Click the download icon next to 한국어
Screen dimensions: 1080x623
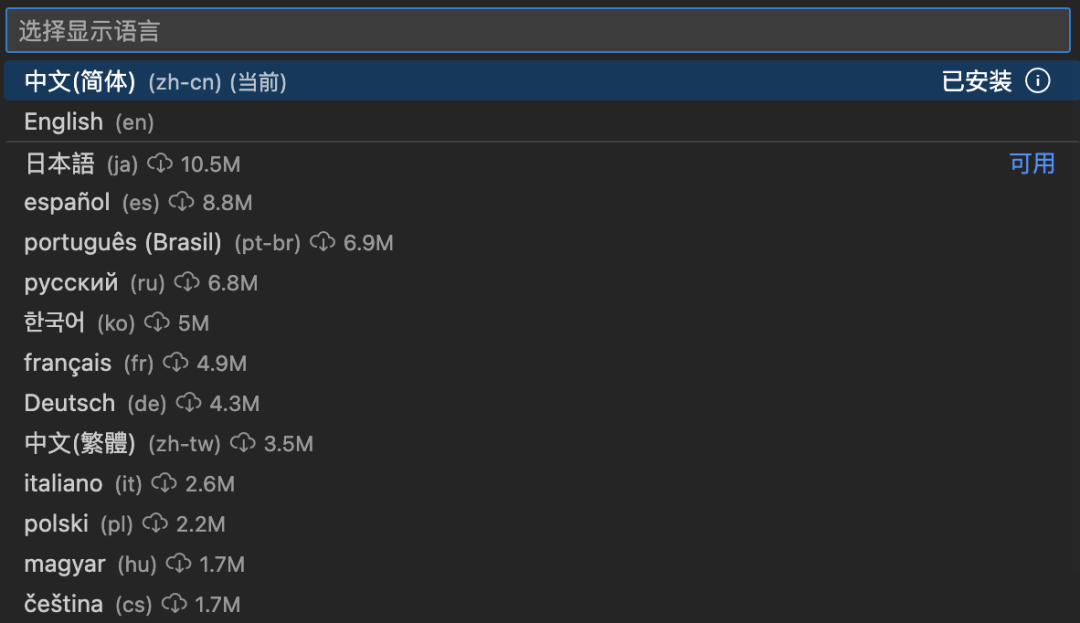pyautogui.click(x=157, y=323)
